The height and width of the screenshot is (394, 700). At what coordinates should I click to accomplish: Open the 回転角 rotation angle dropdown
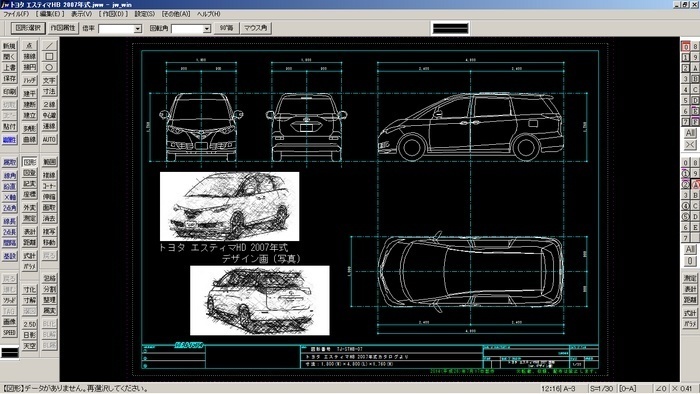[207, 29]
